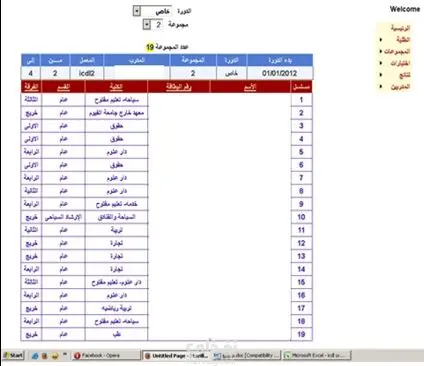The width and height of the screenshot is (424, 366).
Task: Click the Excel icon in the Microsoft Excel taskbar button
Action: [287, 356]
